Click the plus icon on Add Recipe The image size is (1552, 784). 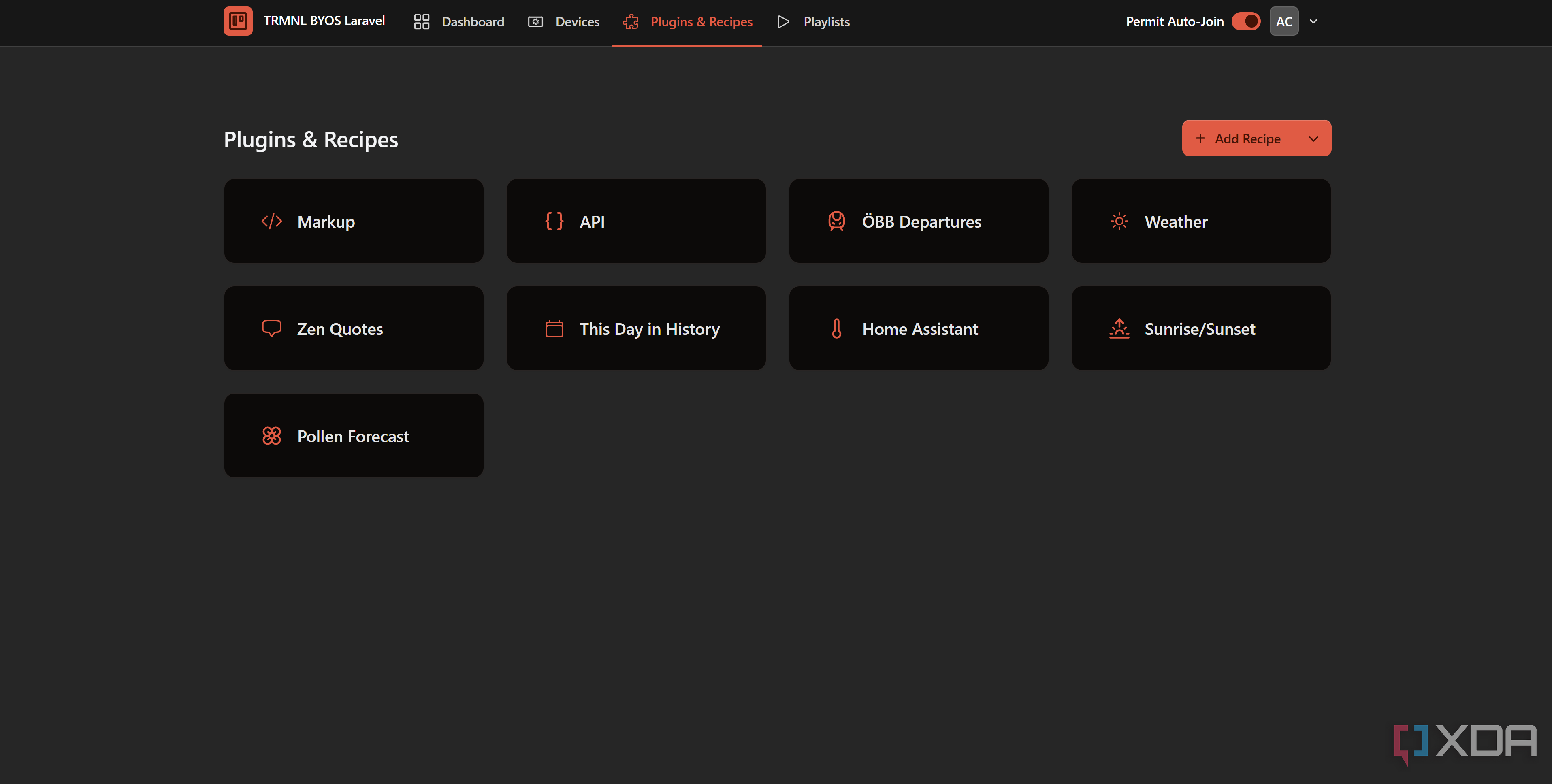tap(1200, 138)
